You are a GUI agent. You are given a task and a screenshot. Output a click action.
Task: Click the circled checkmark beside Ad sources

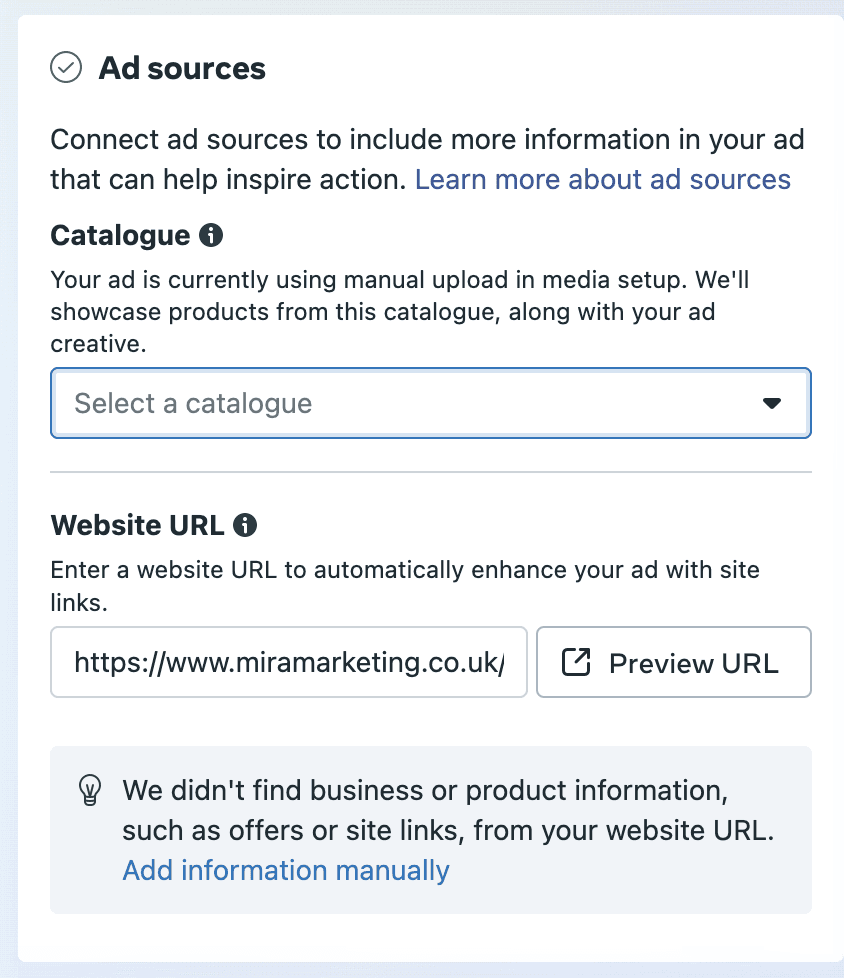coord(65,68)
